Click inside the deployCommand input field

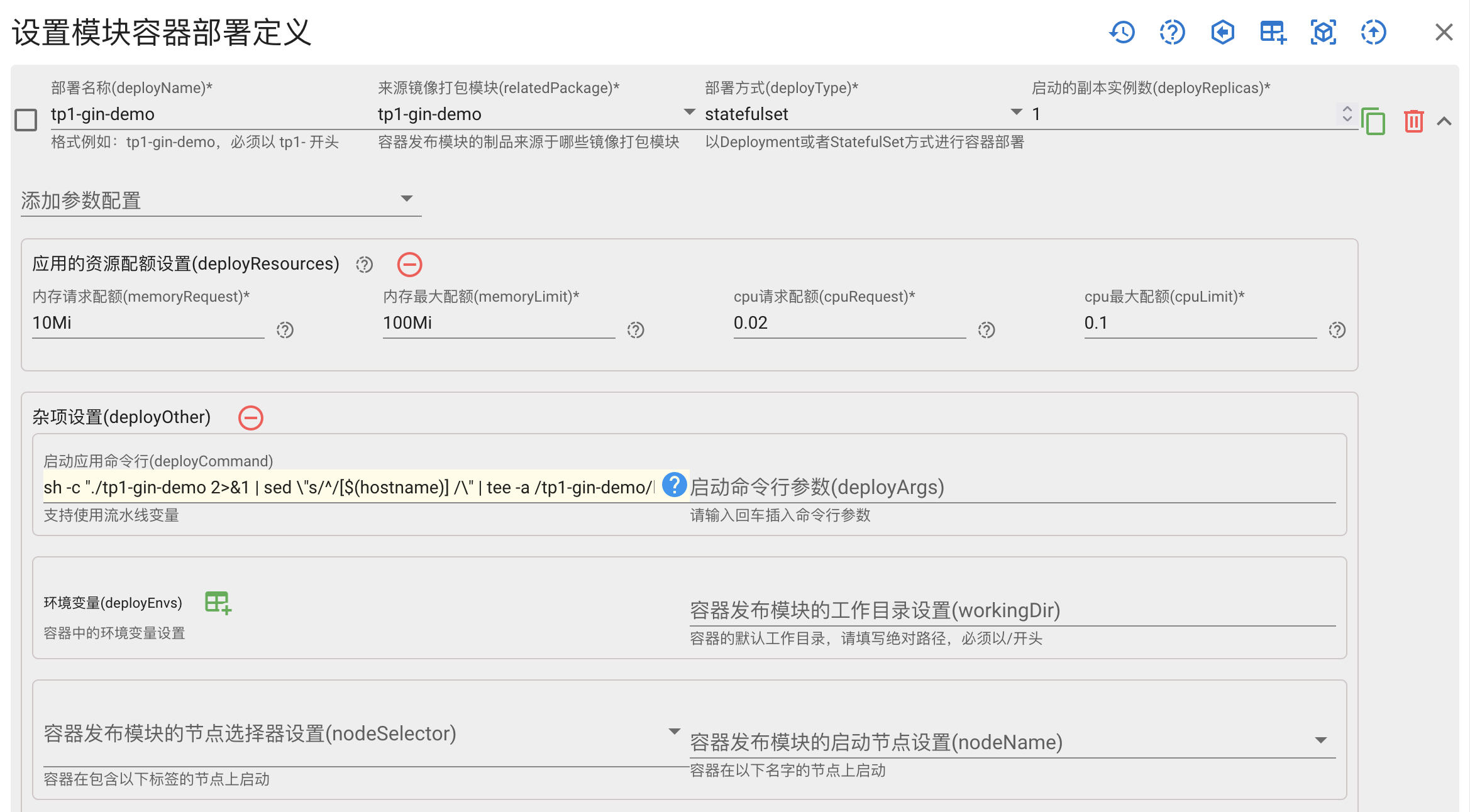pyautogui.click(x=314, y=487)
